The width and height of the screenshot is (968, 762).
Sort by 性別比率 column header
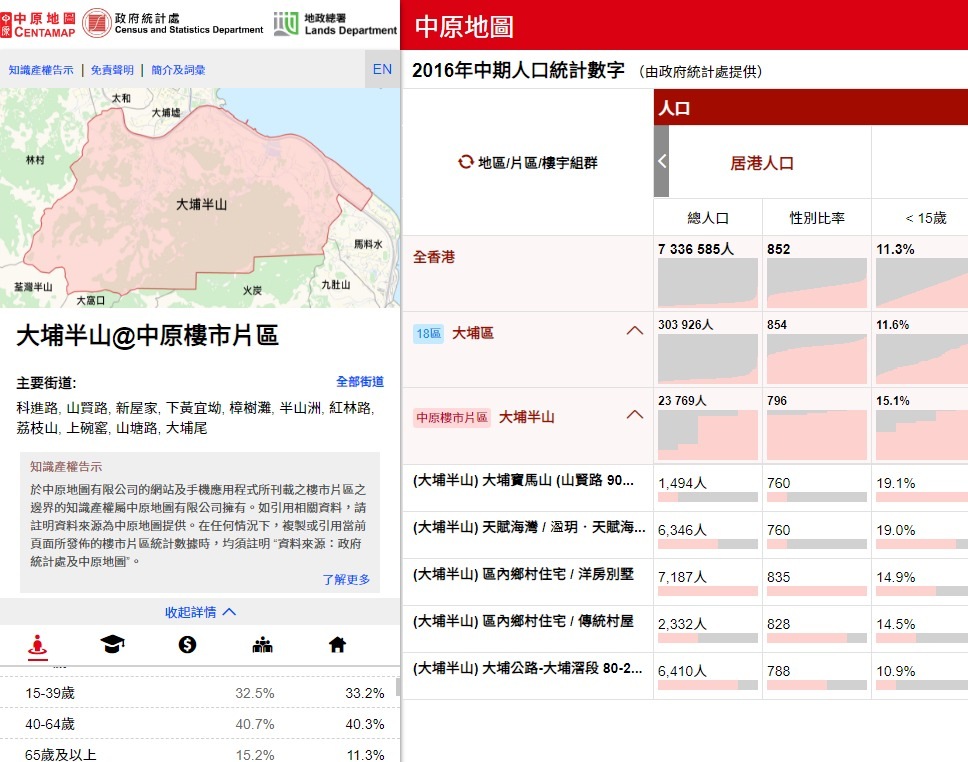tap(817, 218)
